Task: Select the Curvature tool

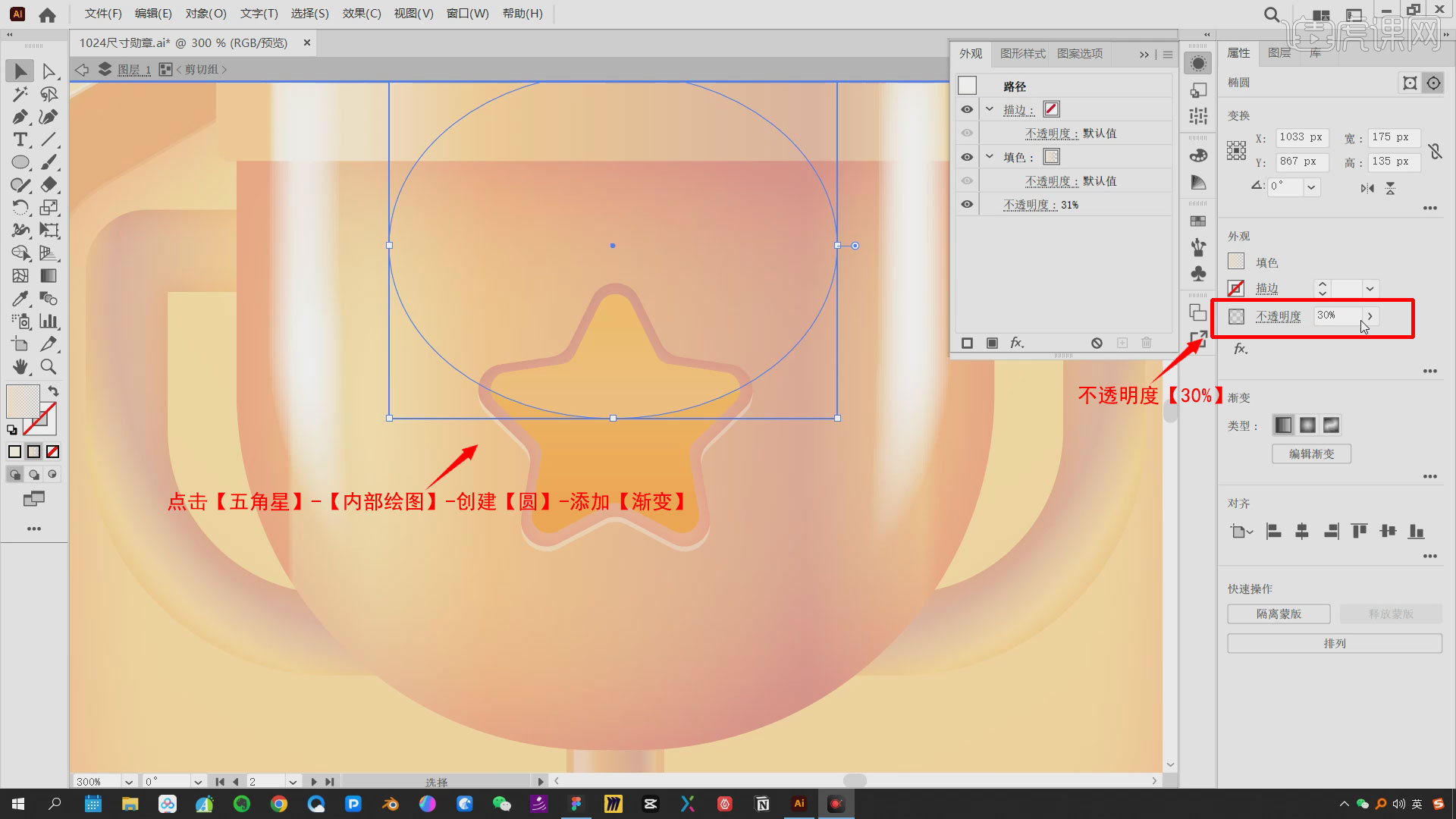Action: click(x=49, y=117)
